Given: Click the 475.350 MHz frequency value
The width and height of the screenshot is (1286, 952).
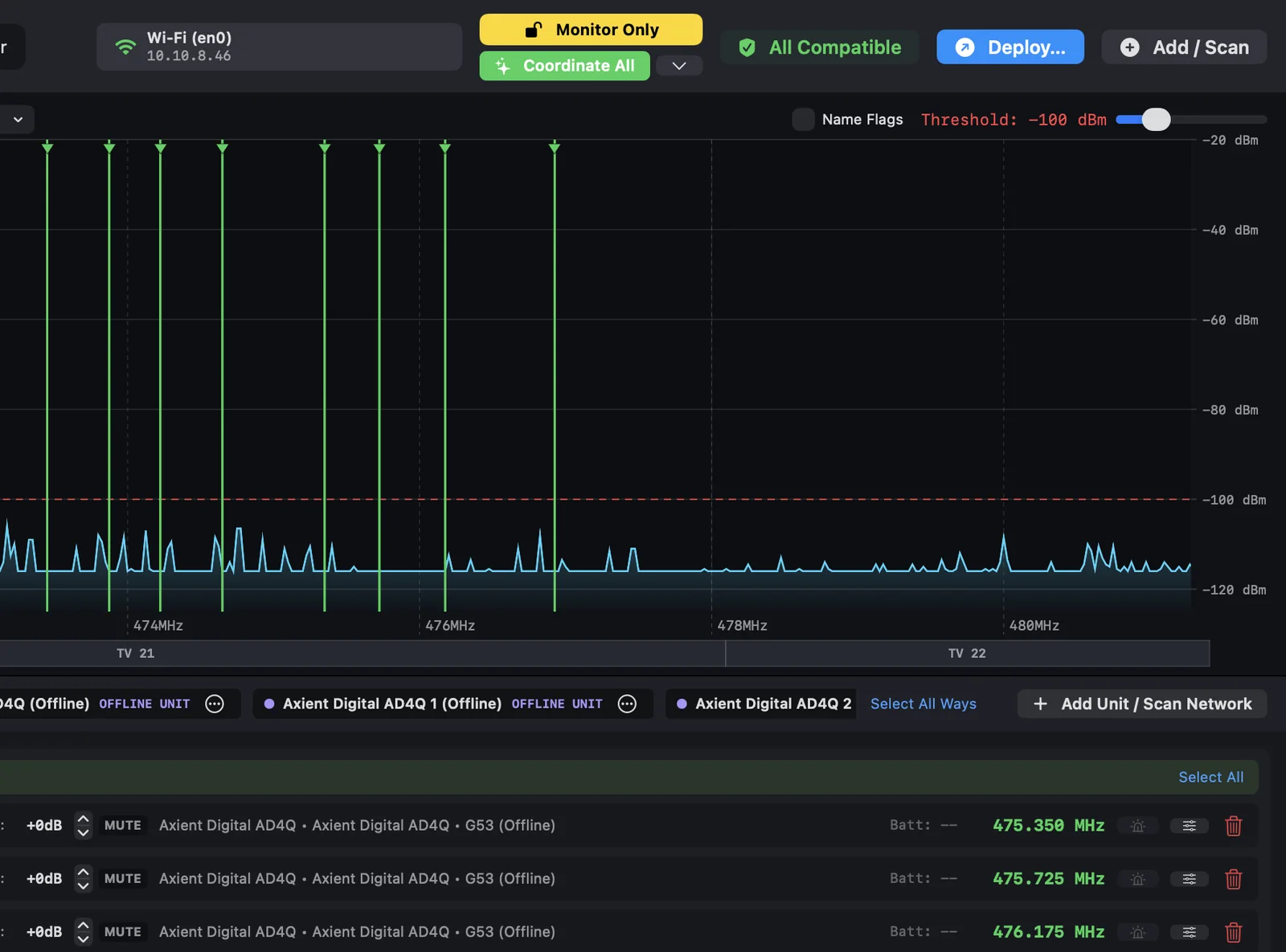Looking at the screenshot, I should (x=1048, y=825).
